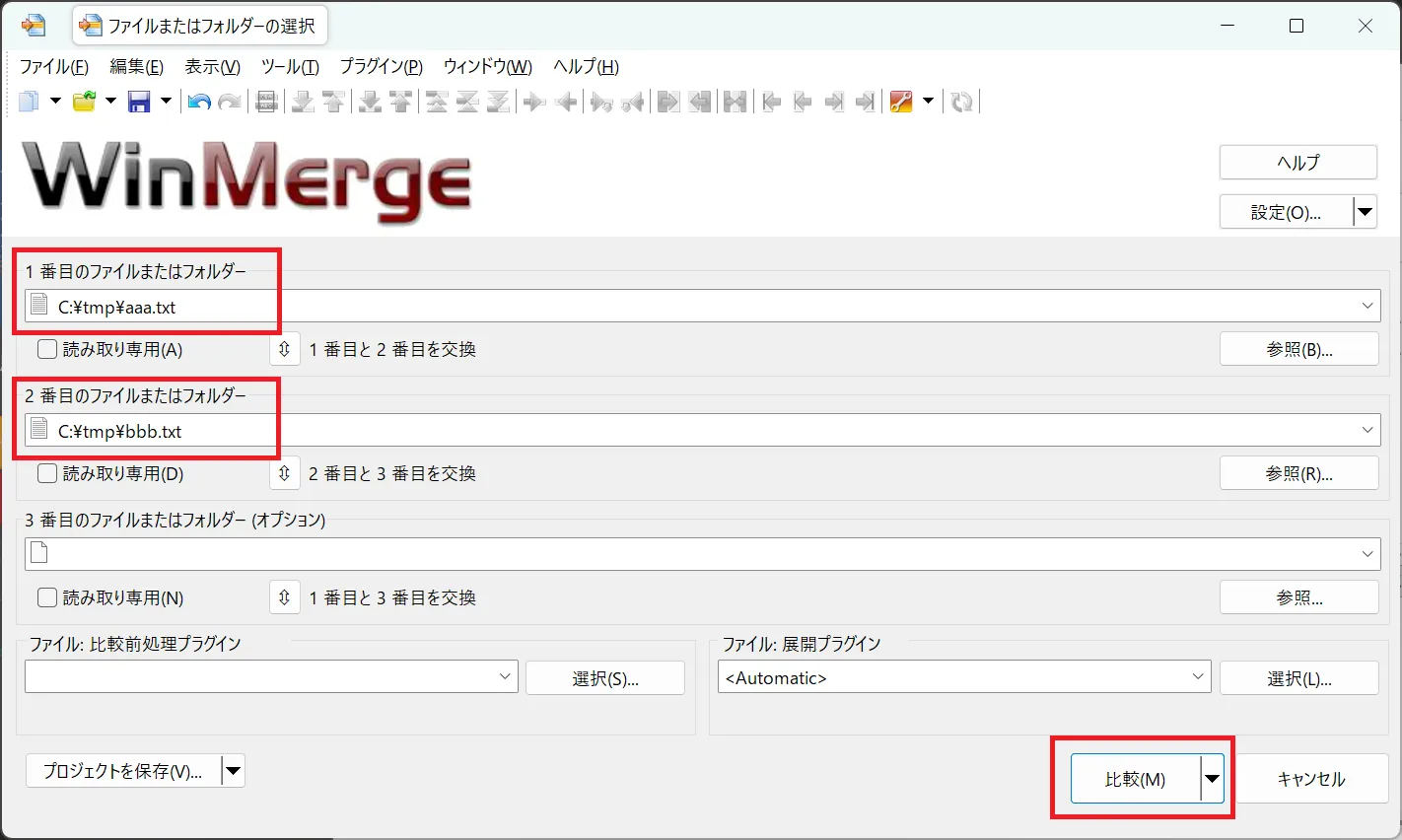1402x840 pixels.
Task: Open the New icon's dropdown arrow
Action: pyautogui.click(x=55, y=102)
